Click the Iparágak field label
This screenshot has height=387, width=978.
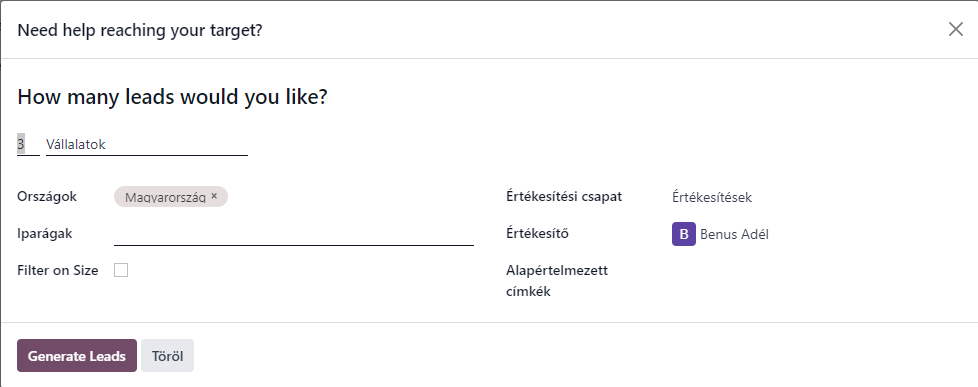click(45, 234)
